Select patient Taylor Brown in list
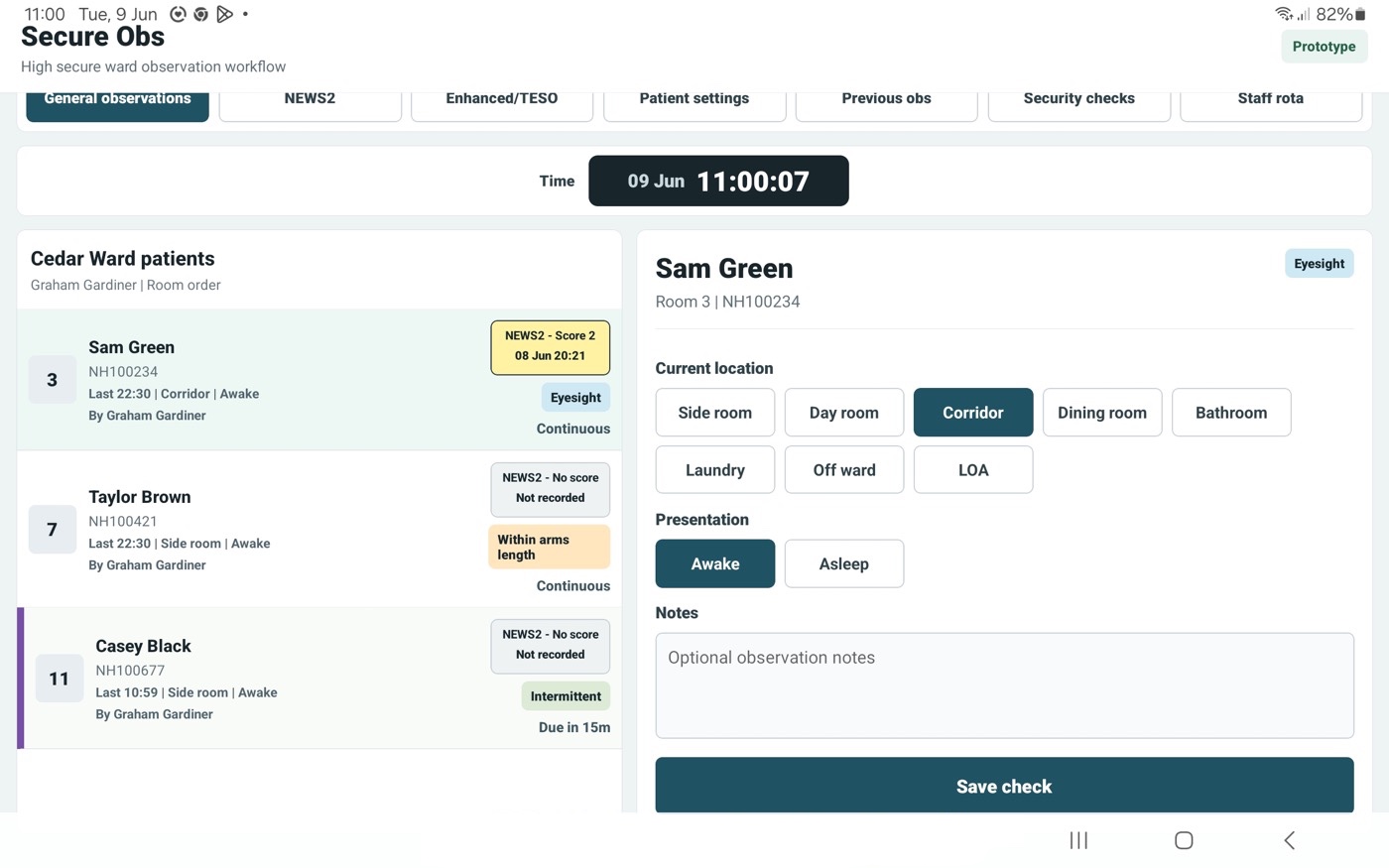 click(319, 529)
